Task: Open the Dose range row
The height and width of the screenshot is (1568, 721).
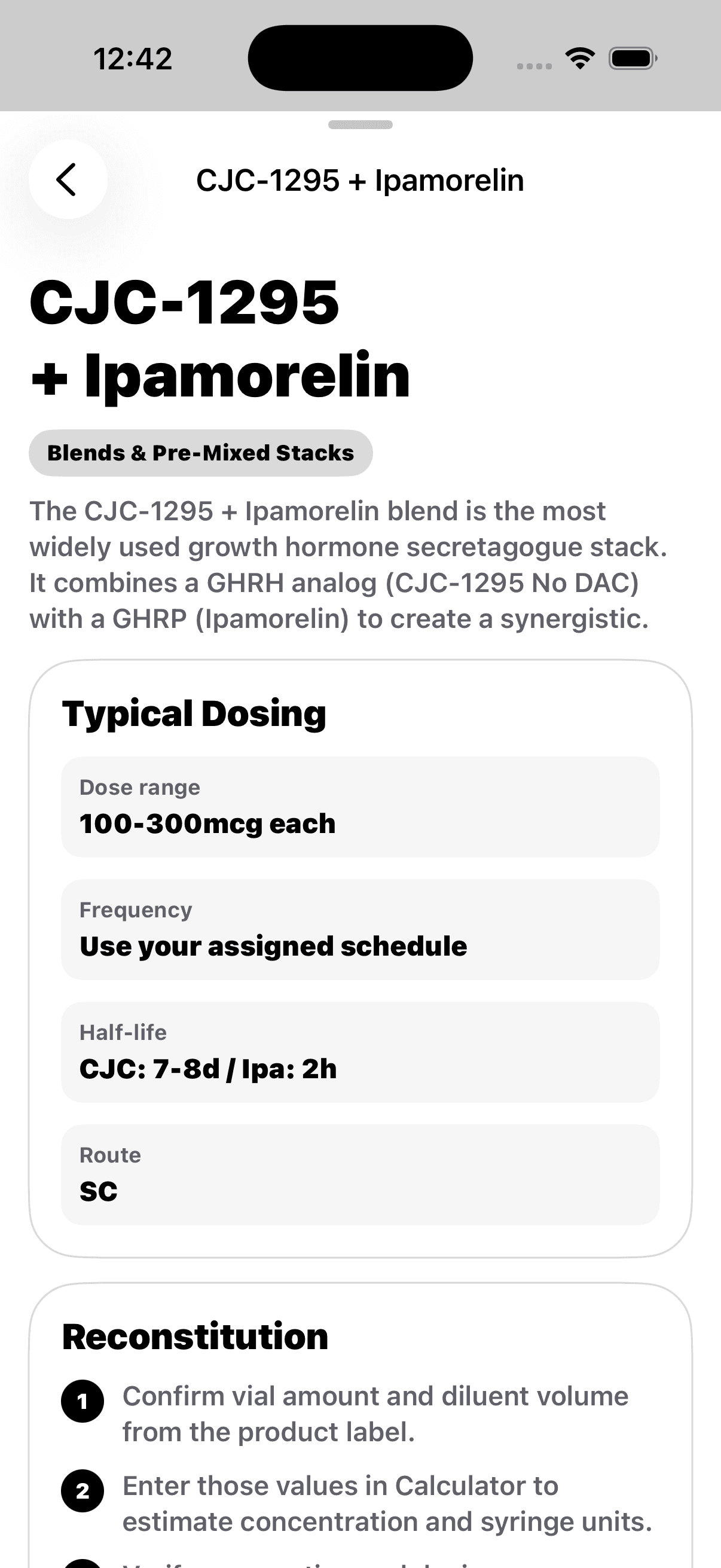Action: 360,807
